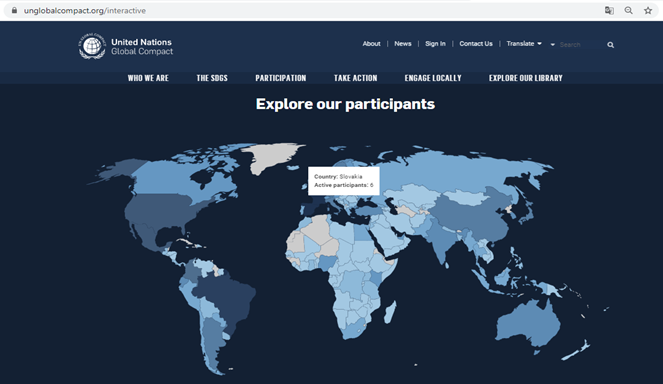Follow the About link

(x=371, y=44)
